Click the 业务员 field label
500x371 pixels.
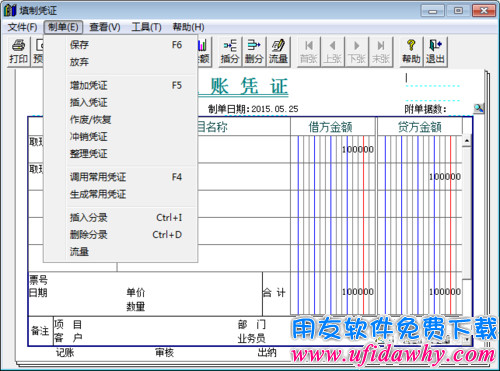point(252,338)
